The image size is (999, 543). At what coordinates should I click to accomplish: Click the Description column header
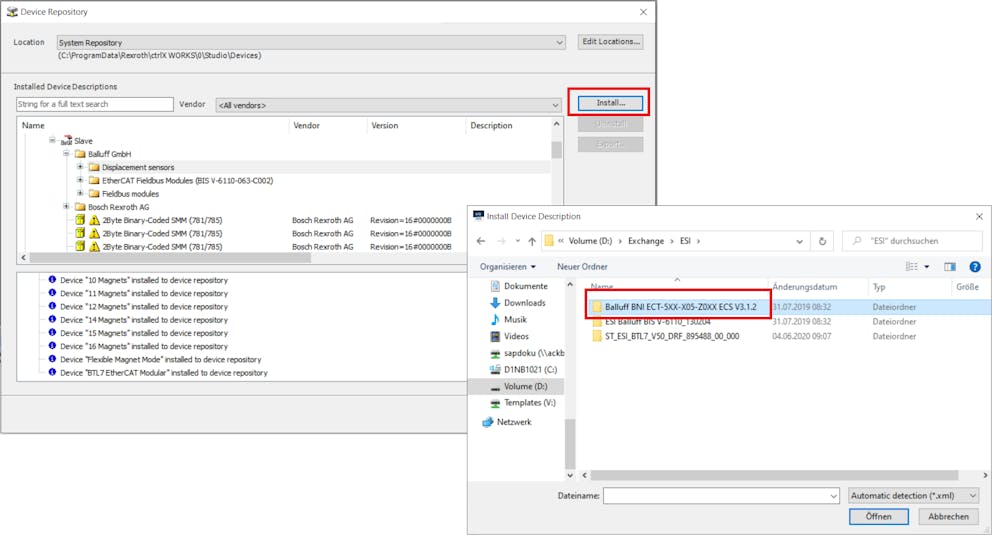click(491, 126)
